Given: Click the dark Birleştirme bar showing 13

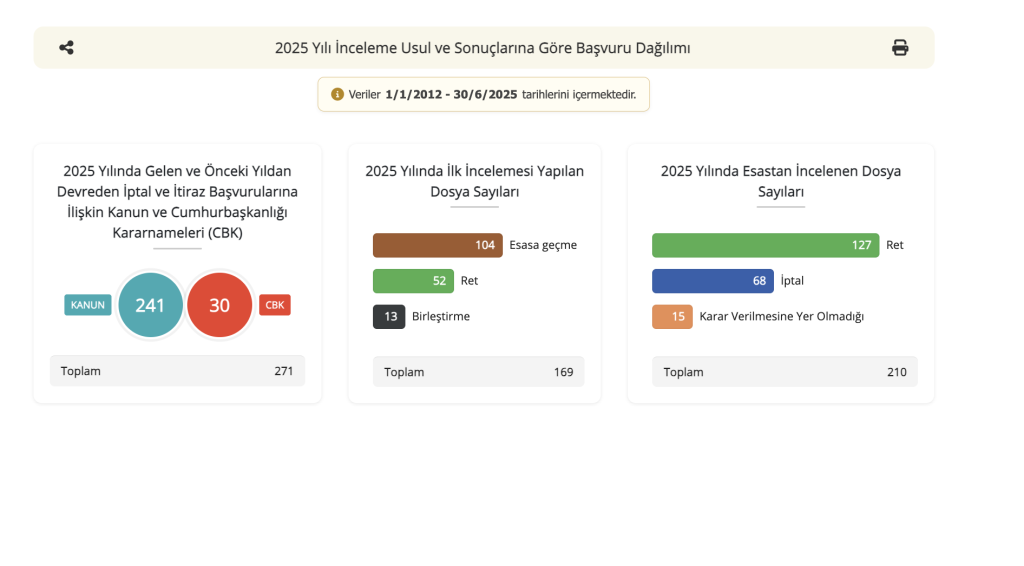Looking at the screenshot, I should pos(389,317).
